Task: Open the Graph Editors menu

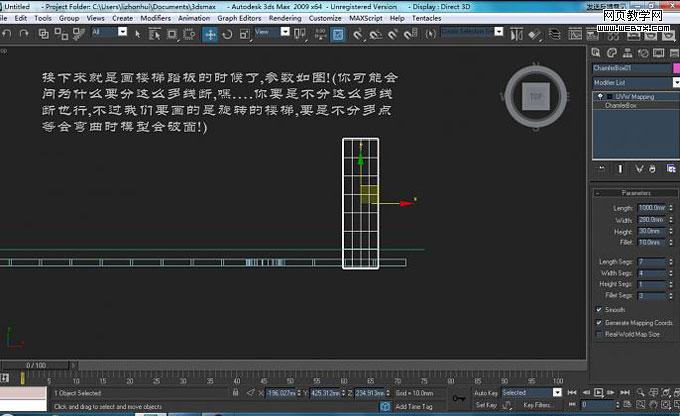Action: pos(239,18)
